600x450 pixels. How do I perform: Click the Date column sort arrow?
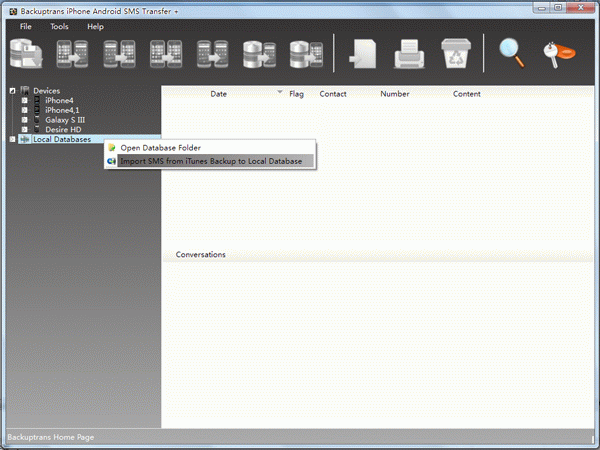pyautogui.click(x=280, y=92)
